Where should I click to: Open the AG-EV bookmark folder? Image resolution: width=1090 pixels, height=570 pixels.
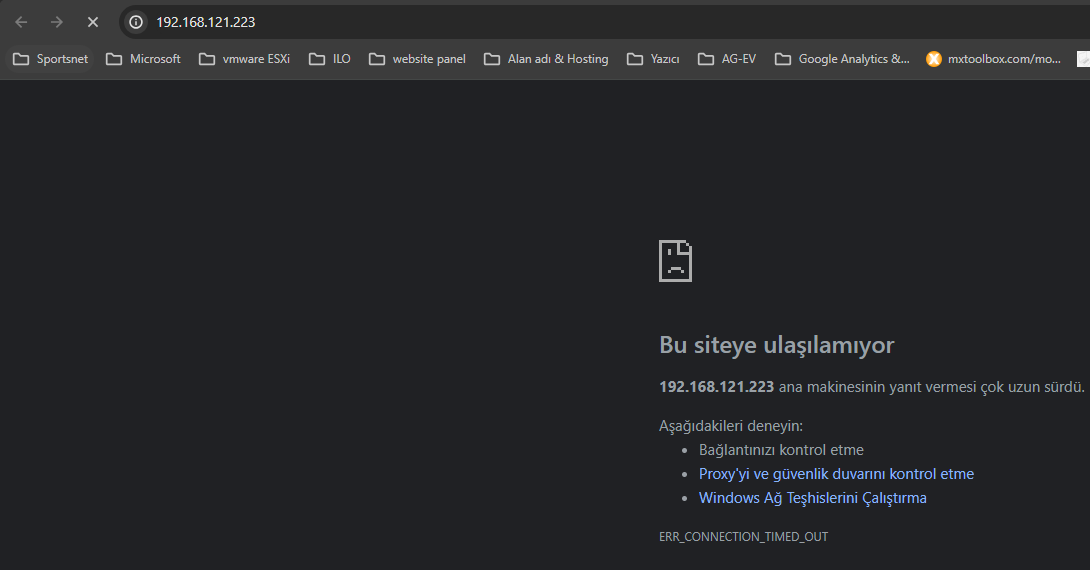pyautogui.click(x=726, y=59)
